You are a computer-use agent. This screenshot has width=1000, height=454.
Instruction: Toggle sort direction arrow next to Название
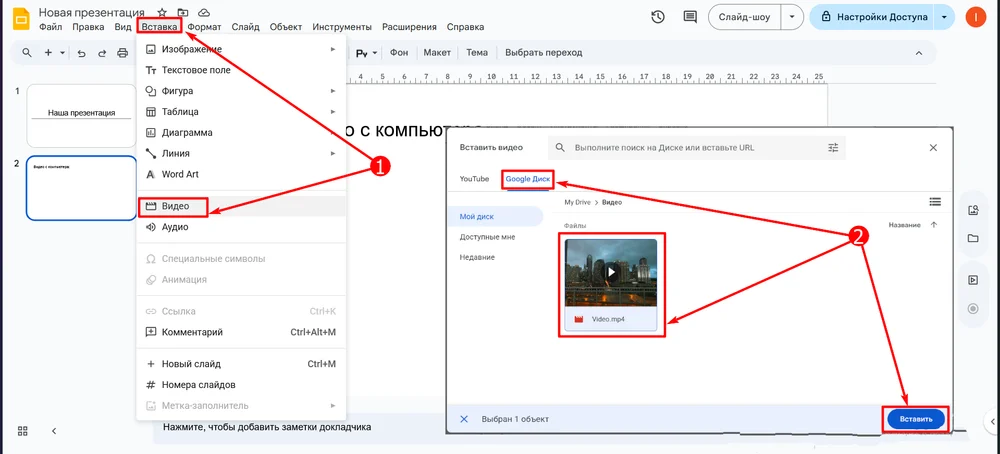click(934, 225)
